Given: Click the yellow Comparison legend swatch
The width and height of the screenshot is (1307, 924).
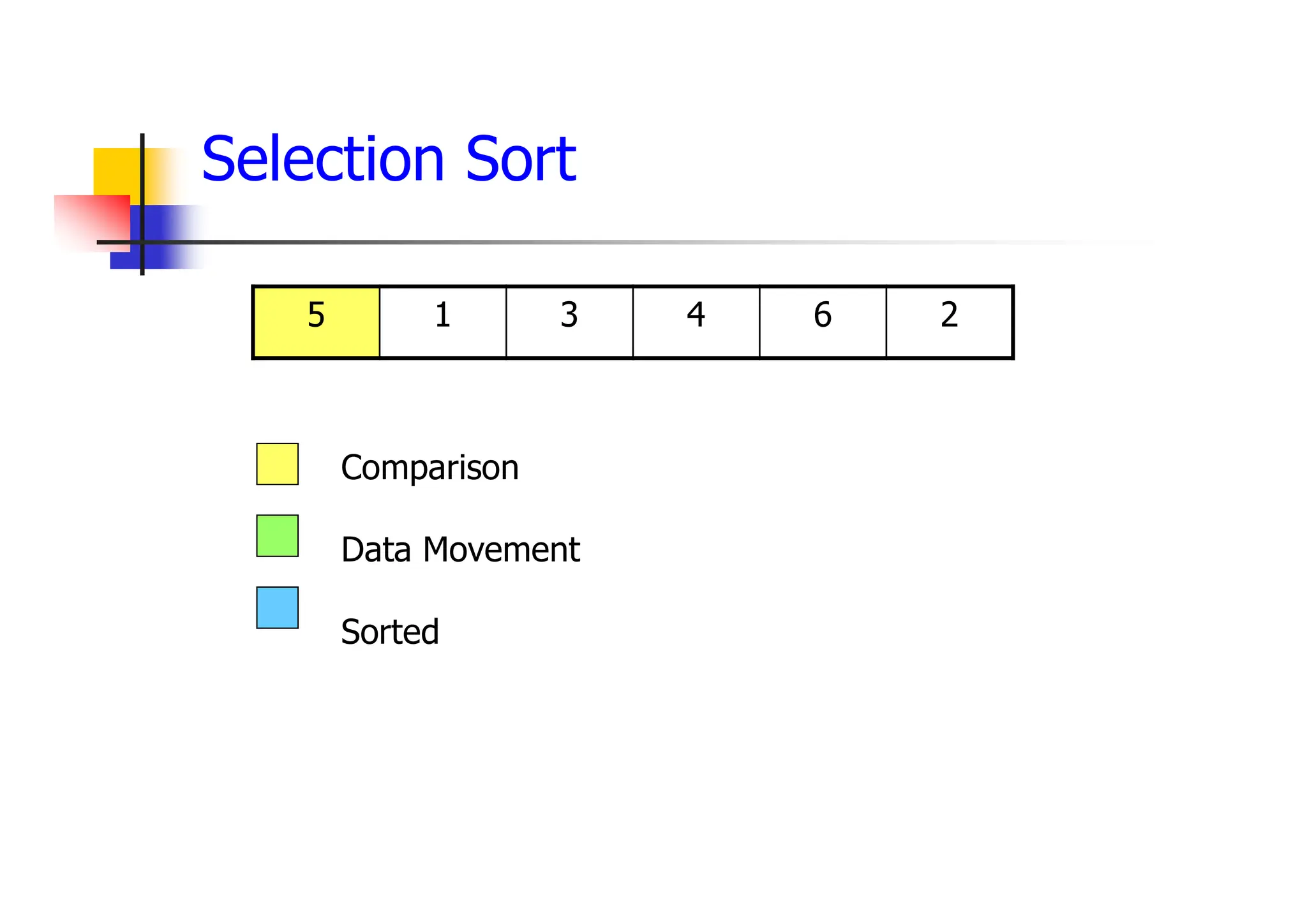Looking at the screenshot, I should (x=278, y=464).
